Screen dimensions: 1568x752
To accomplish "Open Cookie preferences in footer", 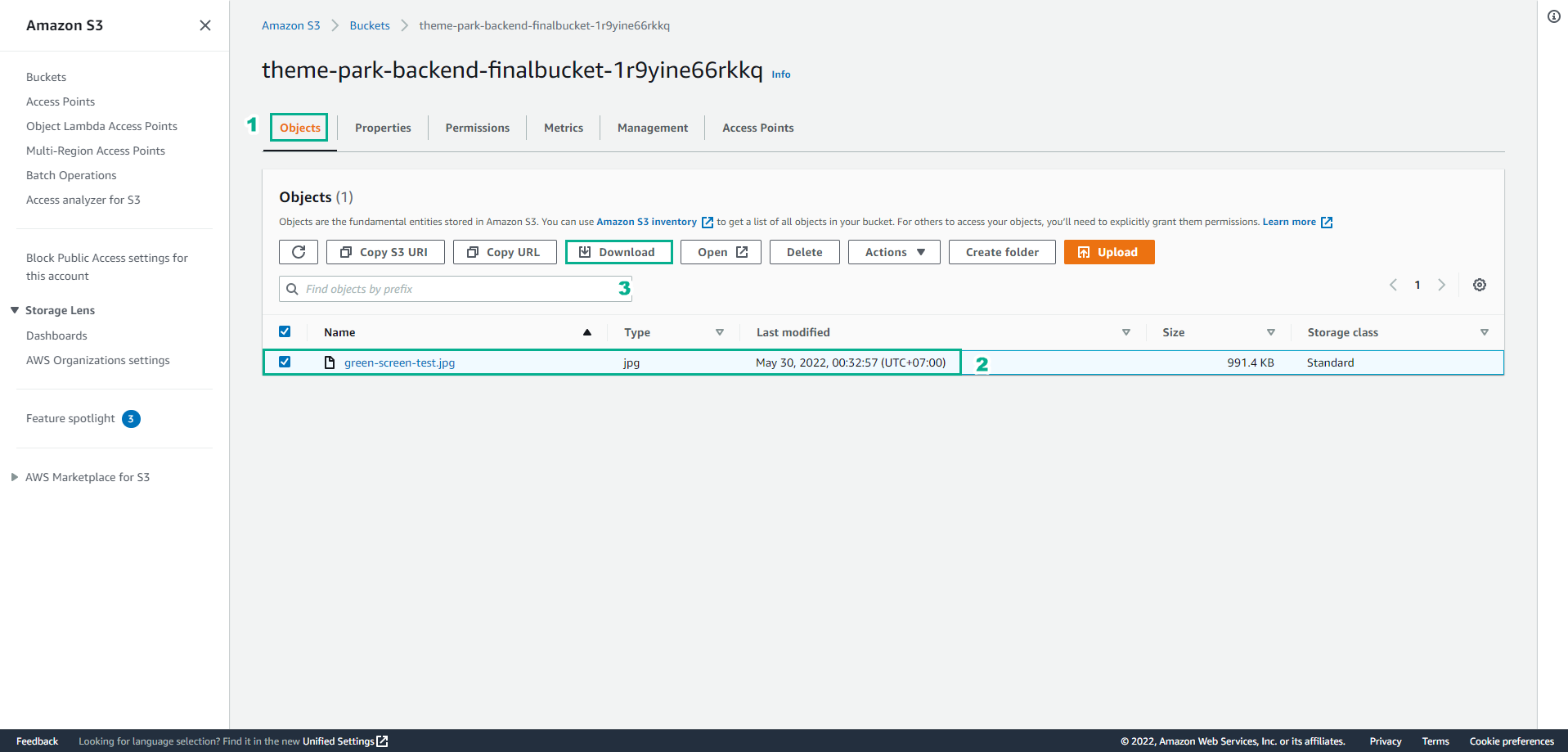I will [x=1512, y=741].
